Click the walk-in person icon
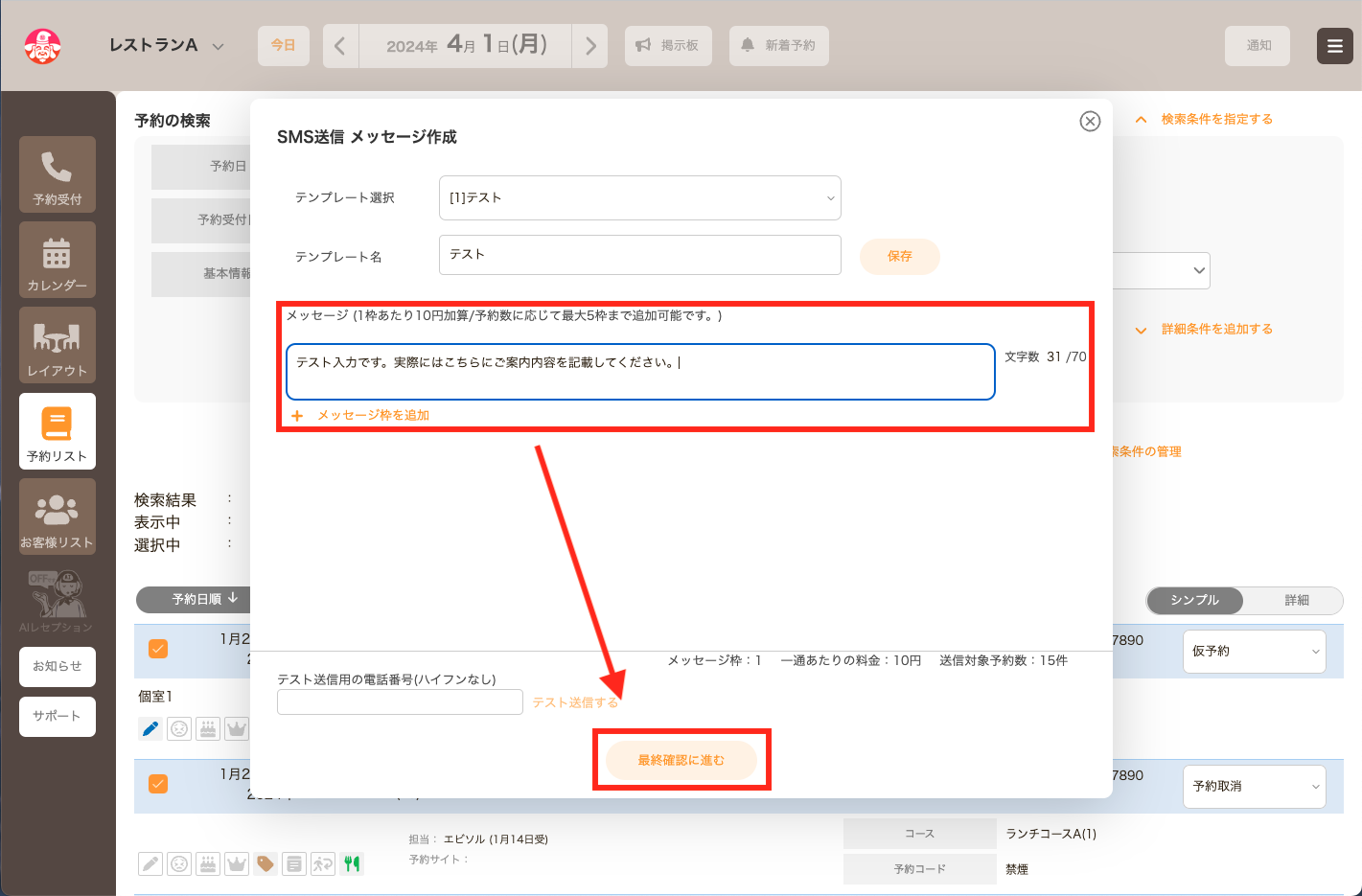Image resolution: width=1362 pixels, height=896 pixels. [x=323, y=863]
